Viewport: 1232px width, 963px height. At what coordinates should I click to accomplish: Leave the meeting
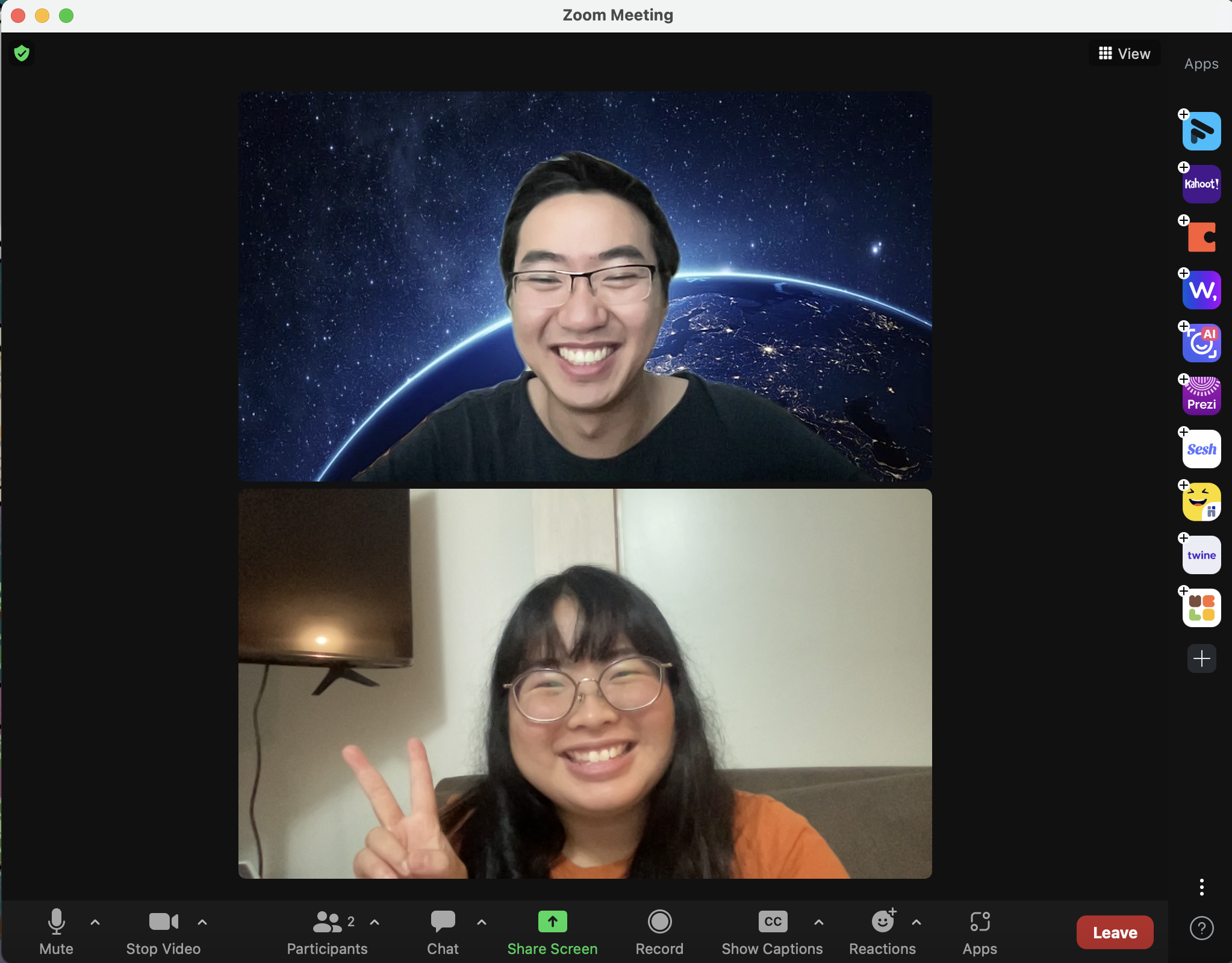[x=1115, y=932]
